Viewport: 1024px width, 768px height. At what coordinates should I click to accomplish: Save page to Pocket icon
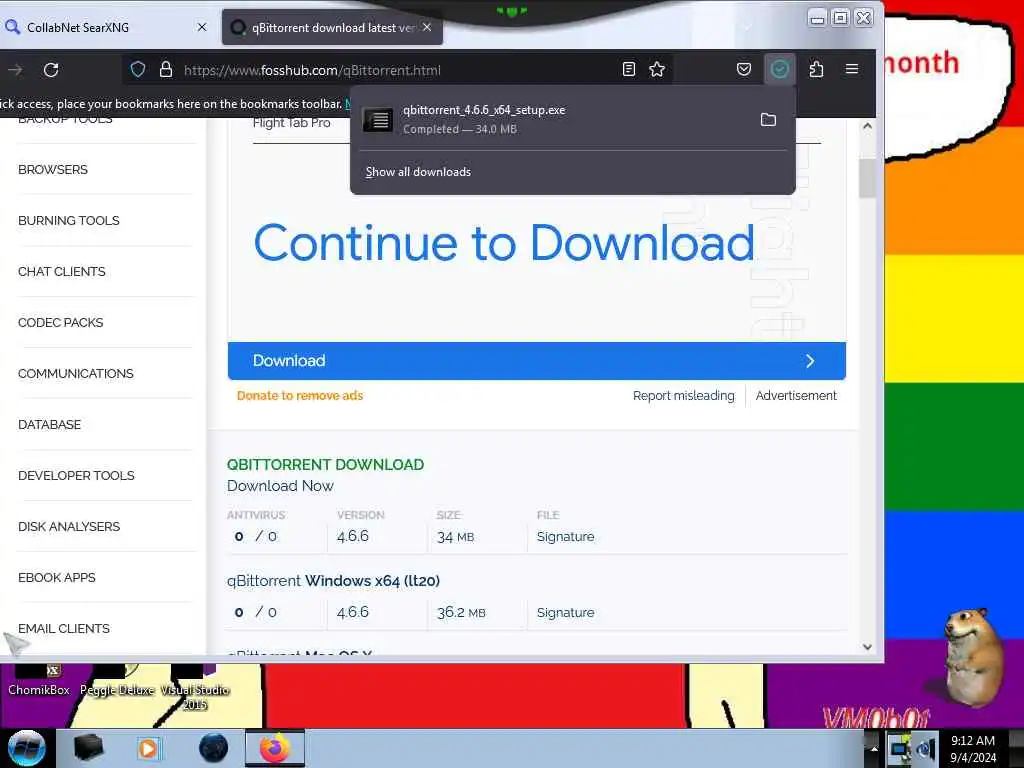[x=743, y=69]
